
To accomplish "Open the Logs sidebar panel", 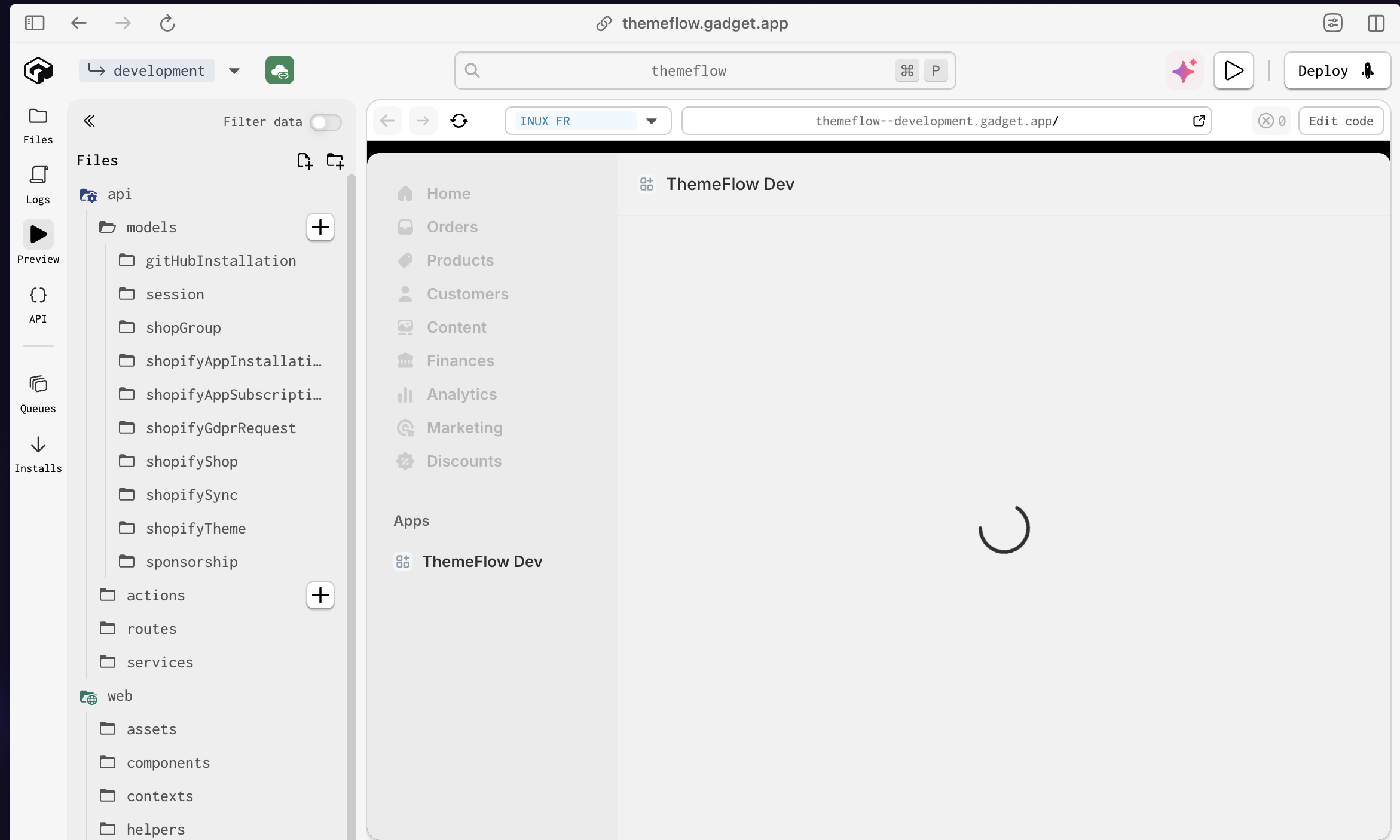I will pyautogui.click(x=38, y=185).
